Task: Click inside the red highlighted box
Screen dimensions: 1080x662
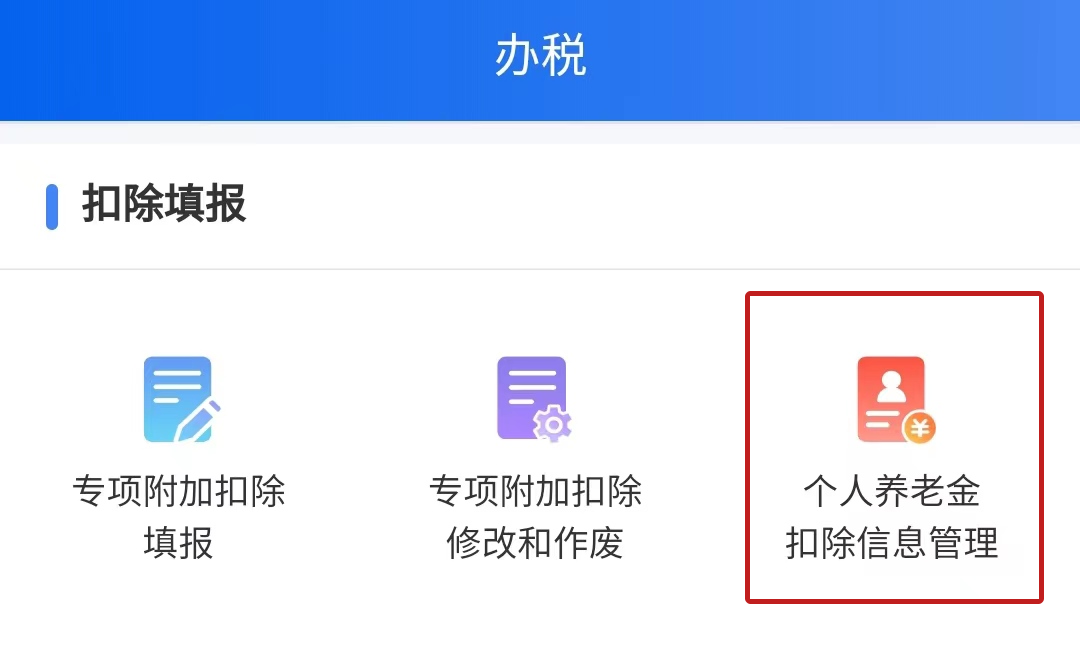Action: (894, 448)
